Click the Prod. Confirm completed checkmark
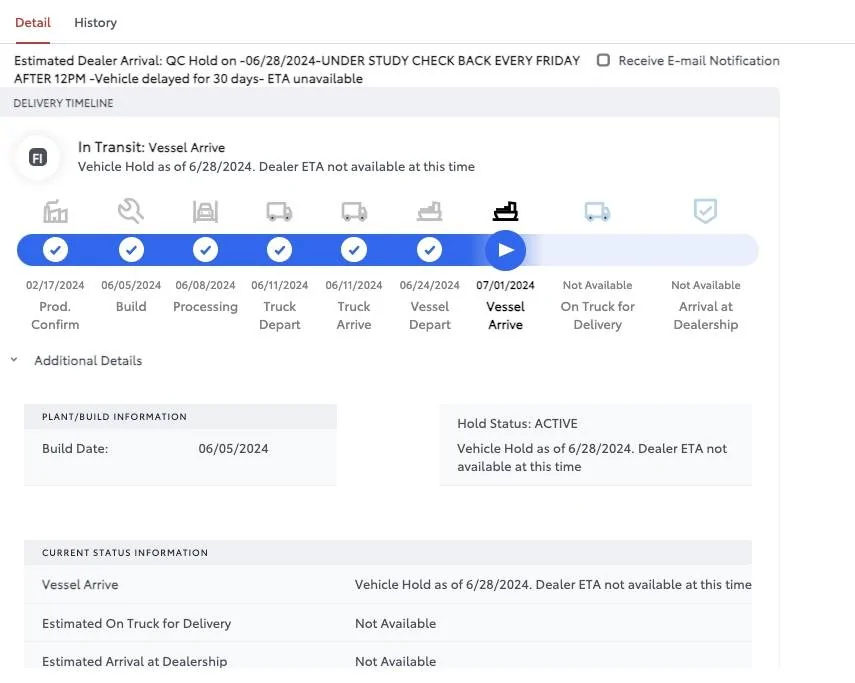The width and height of the screenshot is (855, 683). coord(56,250)
